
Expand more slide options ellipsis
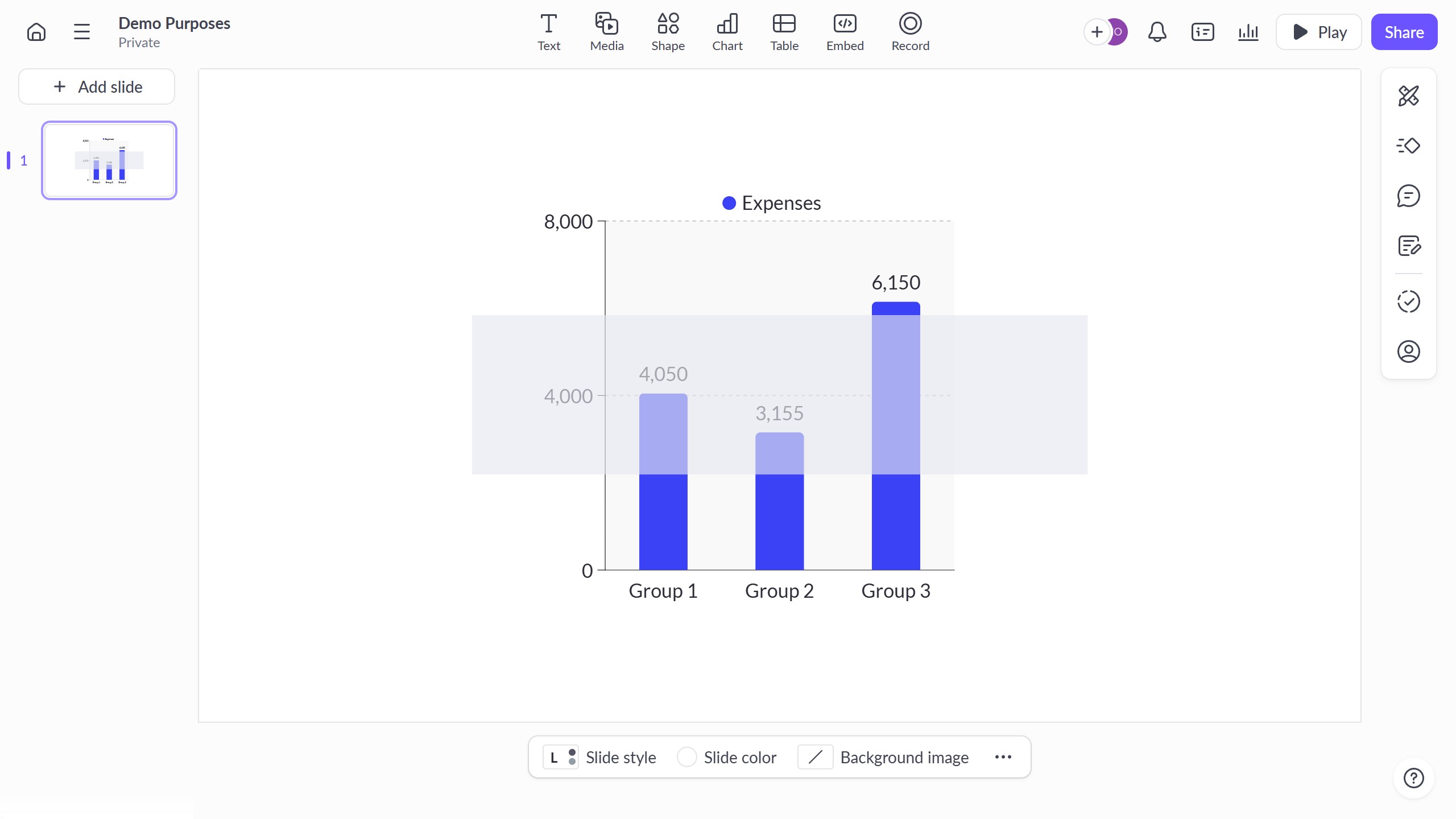1003,757
